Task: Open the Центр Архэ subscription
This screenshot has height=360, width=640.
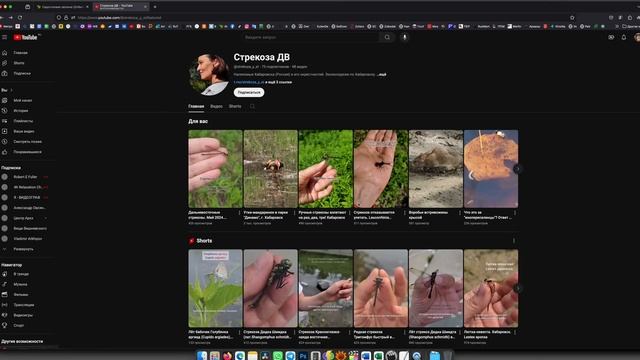Action: point(23,218)
